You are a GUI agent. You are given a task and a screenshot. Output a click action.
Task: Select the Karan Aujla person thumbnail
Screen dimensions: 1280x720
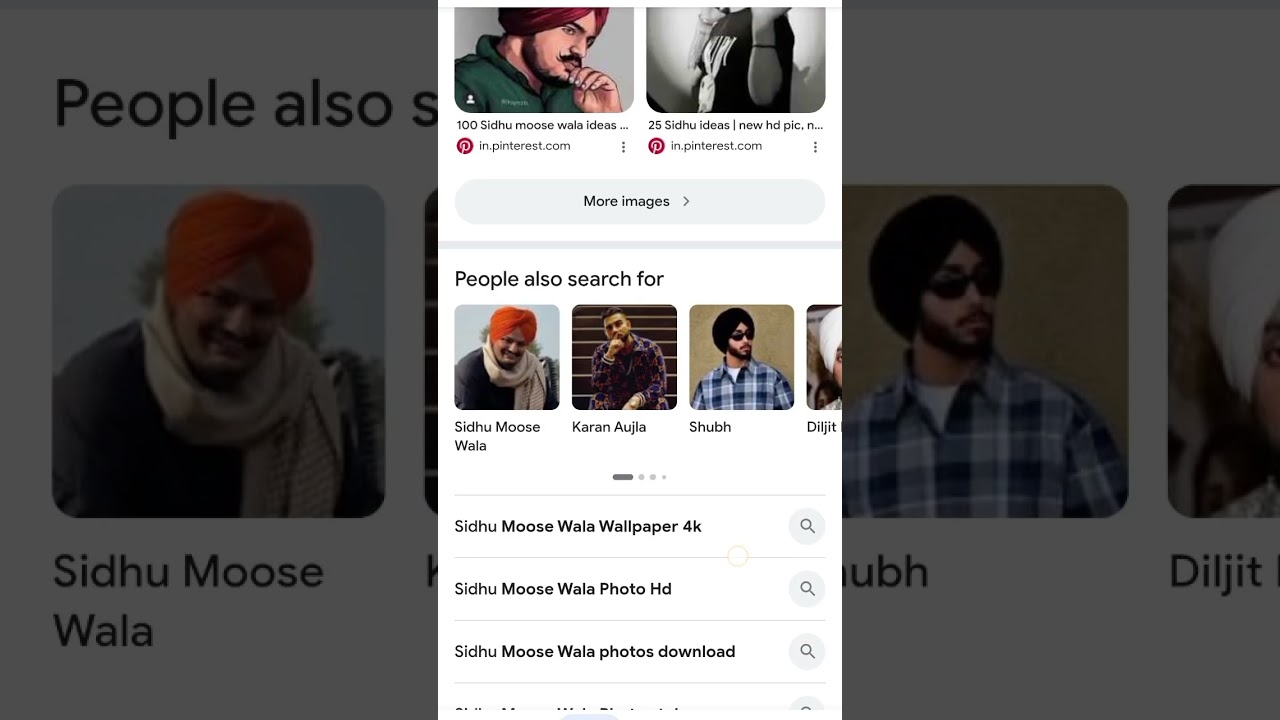(x=624, y=357)
